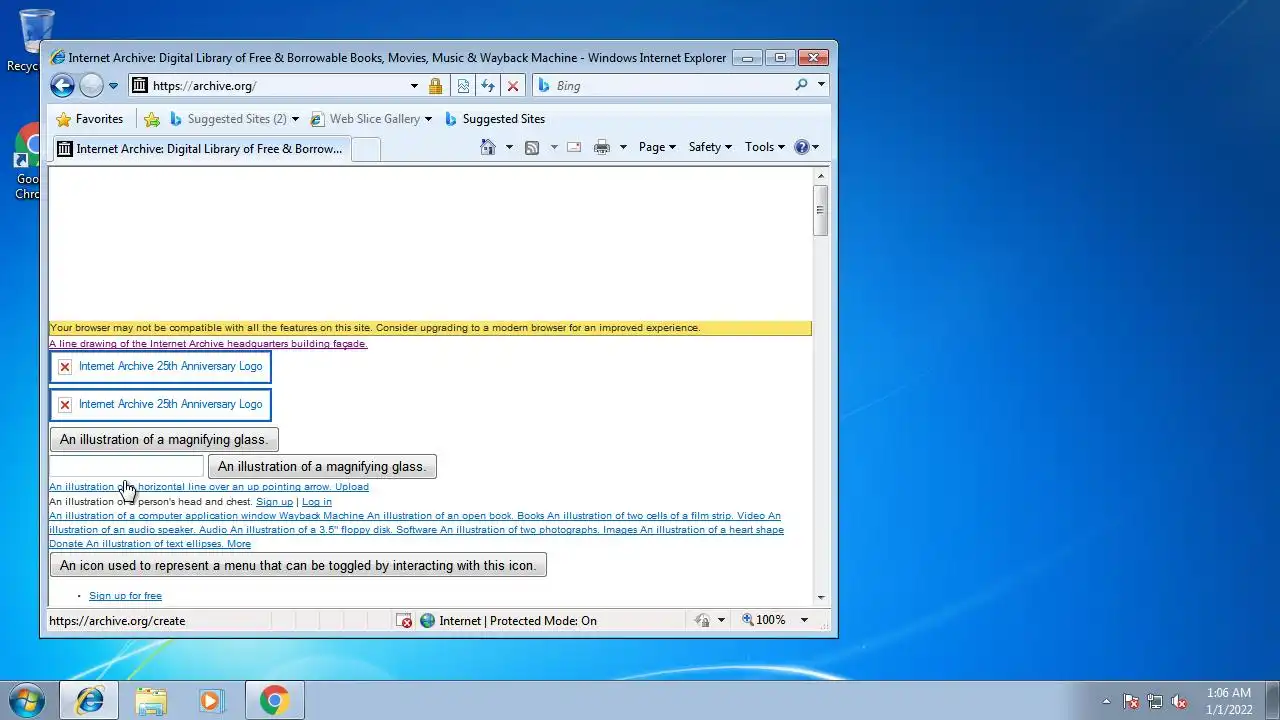This screenshot has width=1280, height=720.
Task: Click the Print icon
Action: click(602, 147)
